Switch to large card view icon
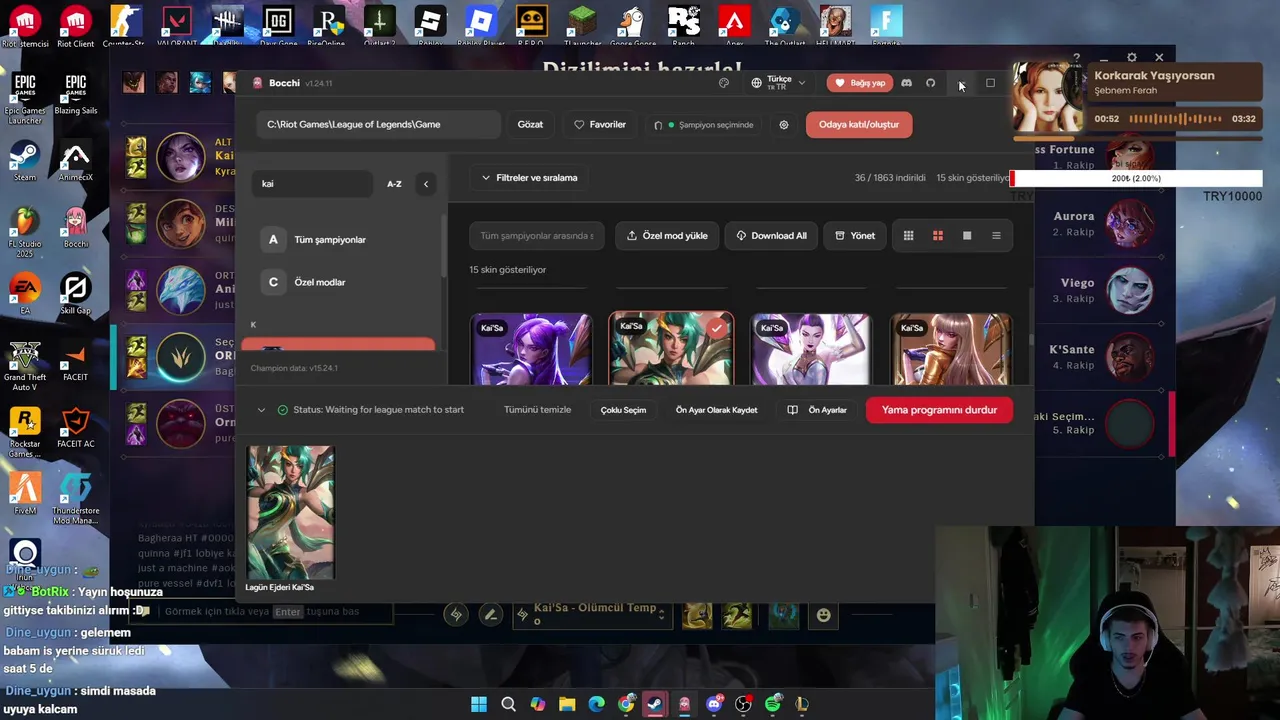This screenshot has height=720, width=1280. [x=967, y=236]
